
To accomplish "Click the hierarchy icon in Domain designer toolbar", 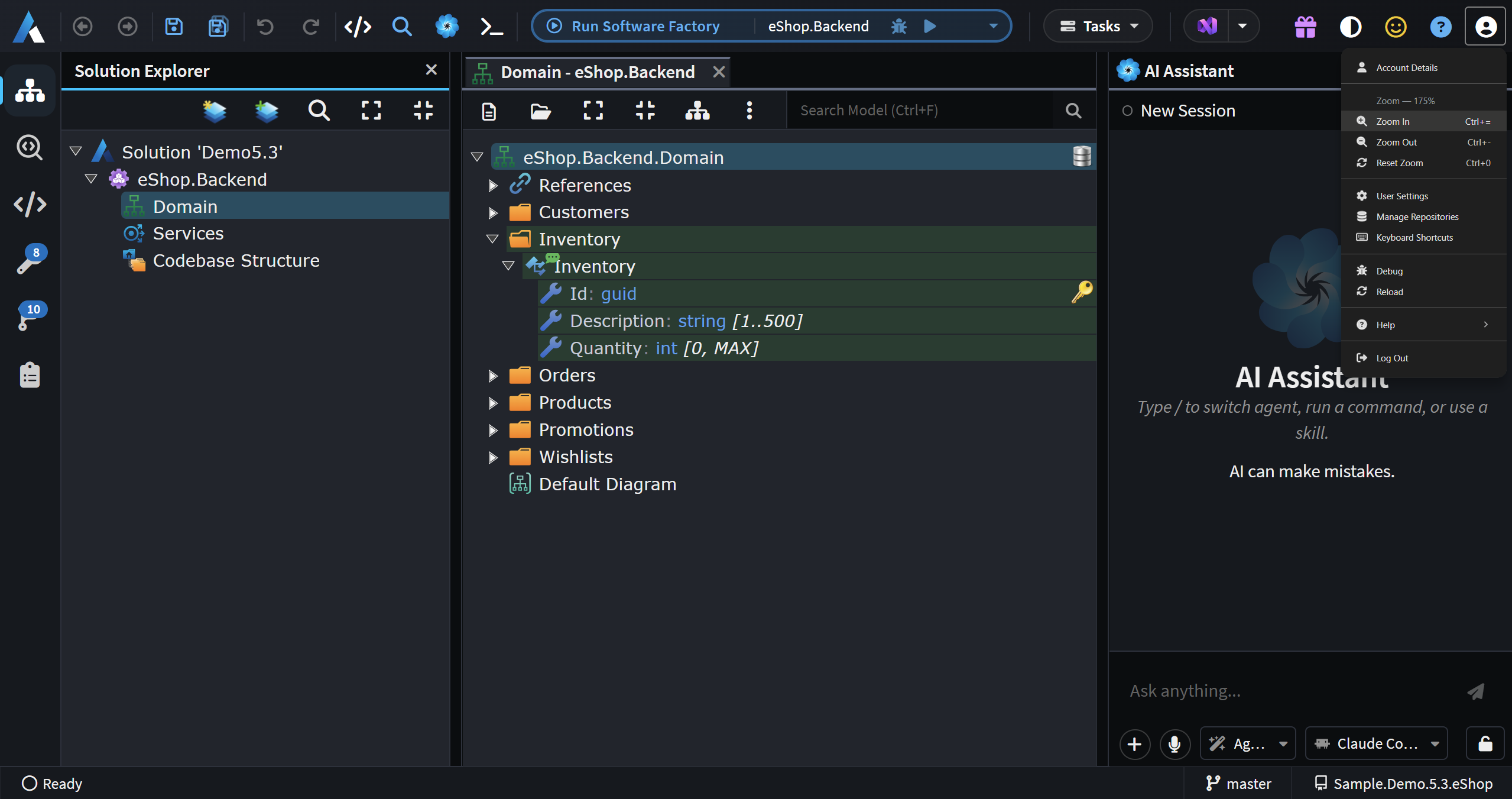I will [x=697, y=110].
